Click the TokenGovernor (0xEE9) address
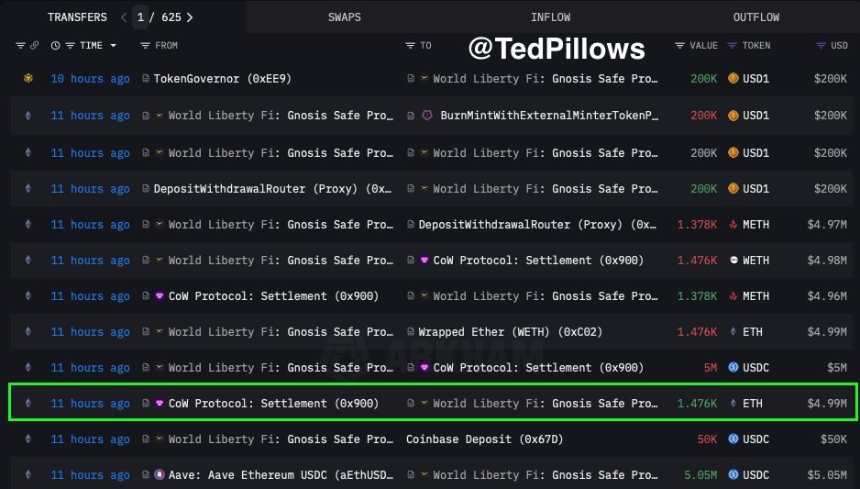Image resolution: width=860 pixels, height=489 pixels. click(x=222, y=79)
